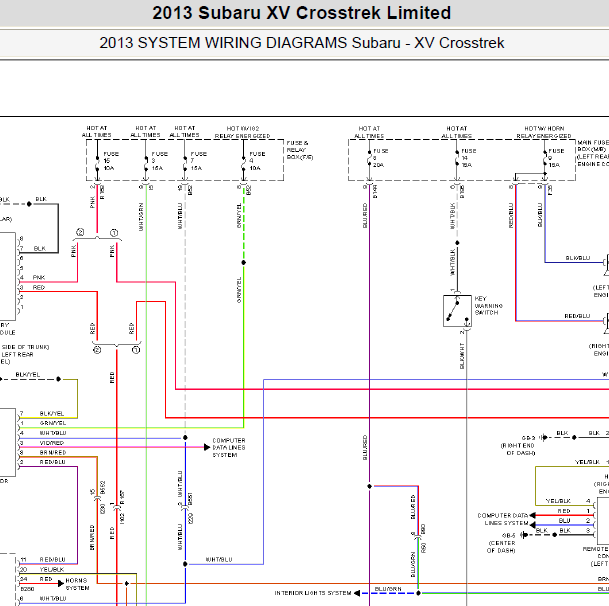Select the "FUSE 8 20A" label
This screenshot has width=609, height=606.
380,158
